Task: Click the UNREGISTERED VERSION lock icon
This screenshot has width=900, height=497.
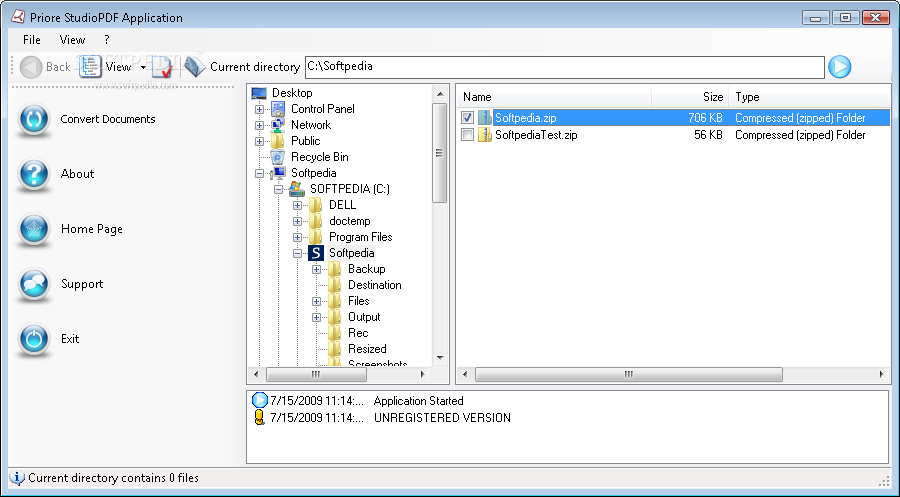Action: coord(259,417)
